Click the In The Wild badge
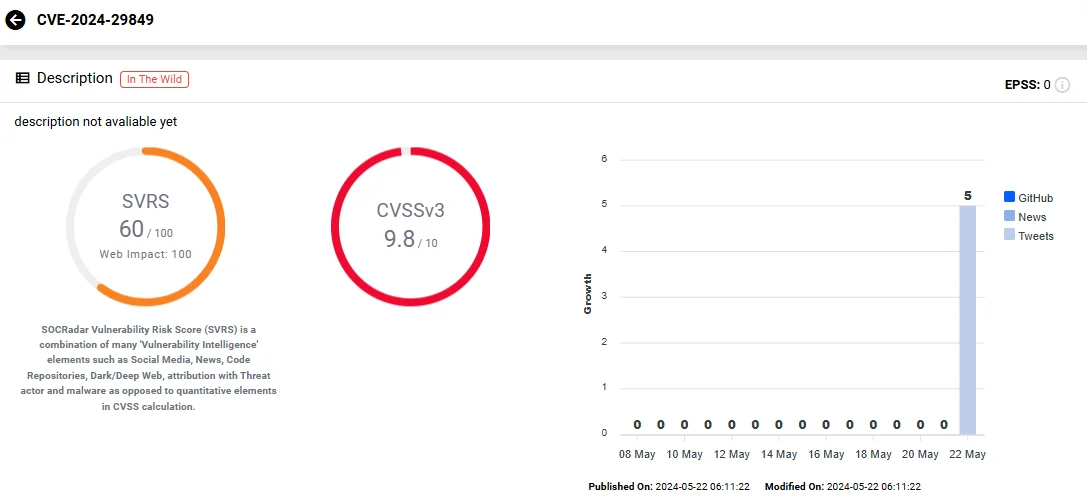The height and width of the screenshot is (500, 1087). [155, 79]
